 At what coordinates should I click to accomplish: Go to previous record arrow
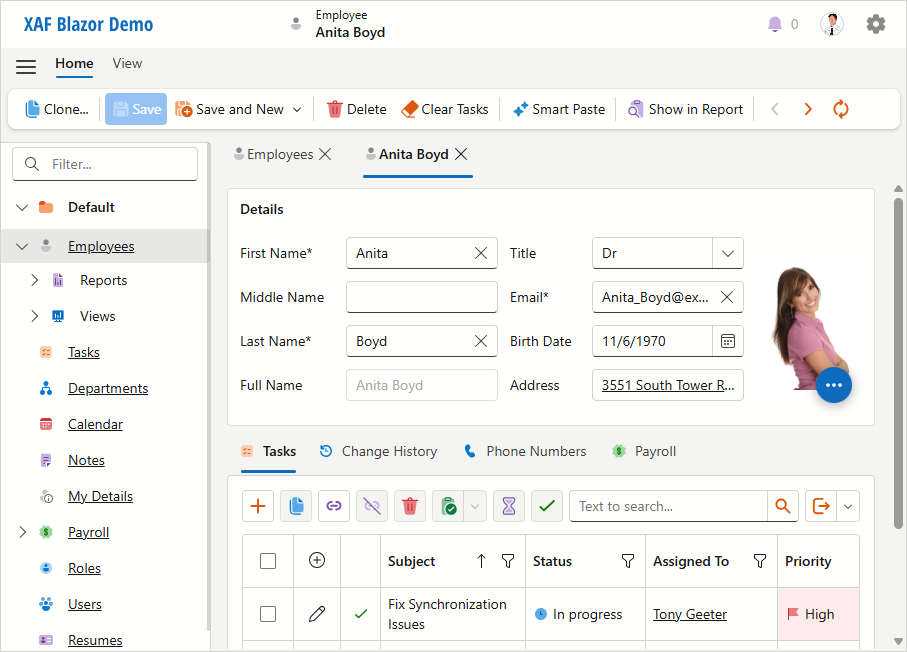[775, 109]
